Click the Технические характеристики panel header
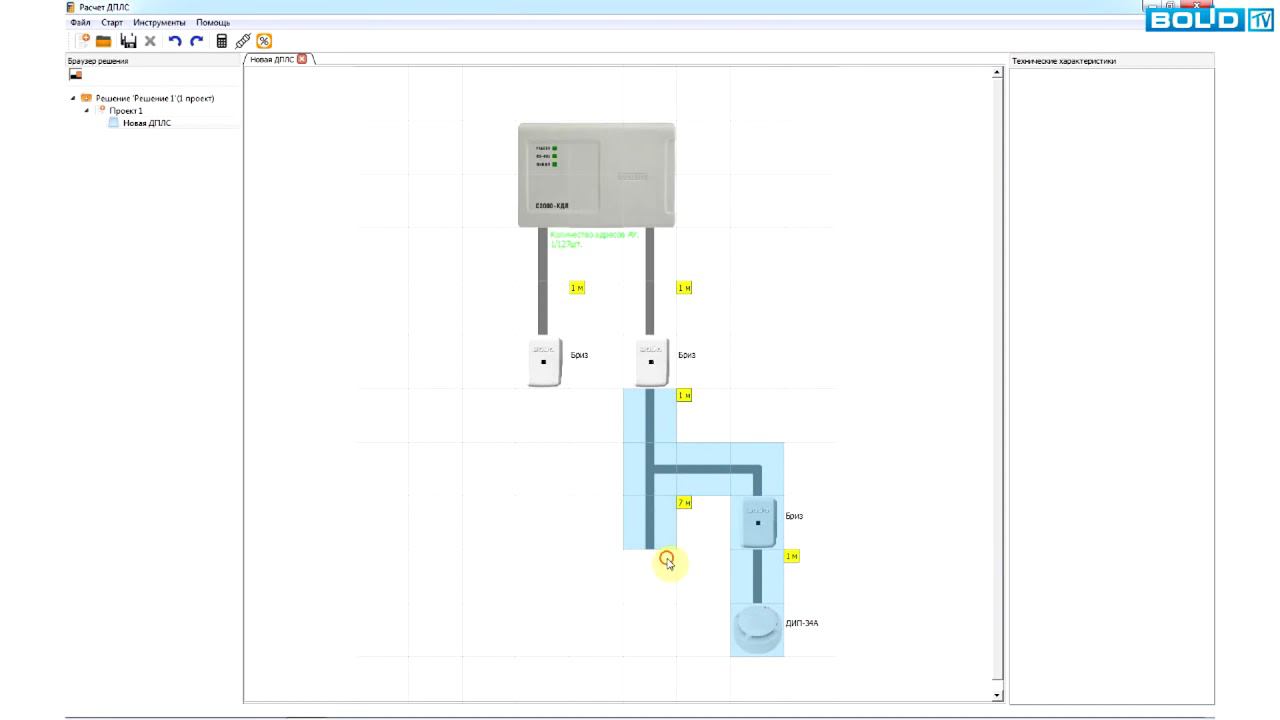Screen dimensions: 1280x720 point(1063,61)
